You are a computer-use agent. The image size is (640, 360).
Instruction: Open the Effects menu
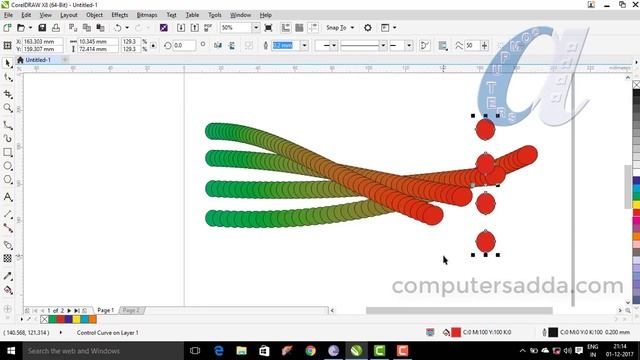point(120,15)
